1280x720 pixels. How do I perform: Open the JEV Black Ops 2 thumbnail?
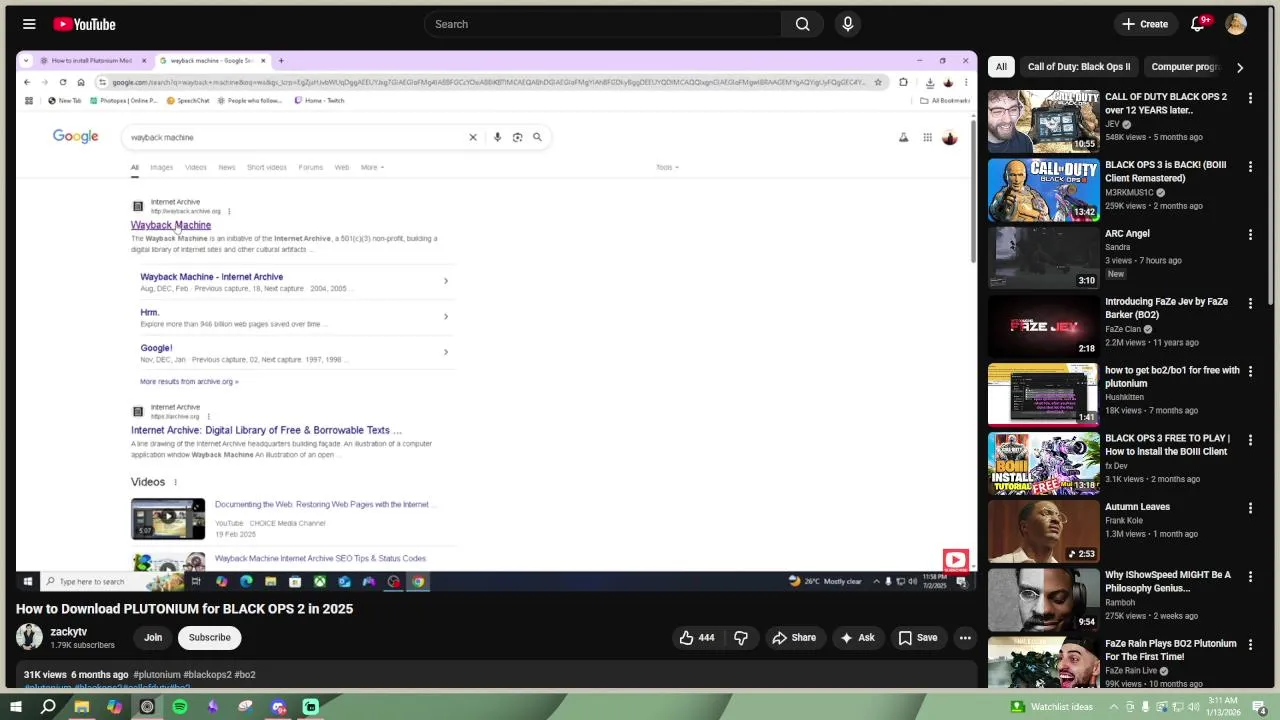[1043, 121]
